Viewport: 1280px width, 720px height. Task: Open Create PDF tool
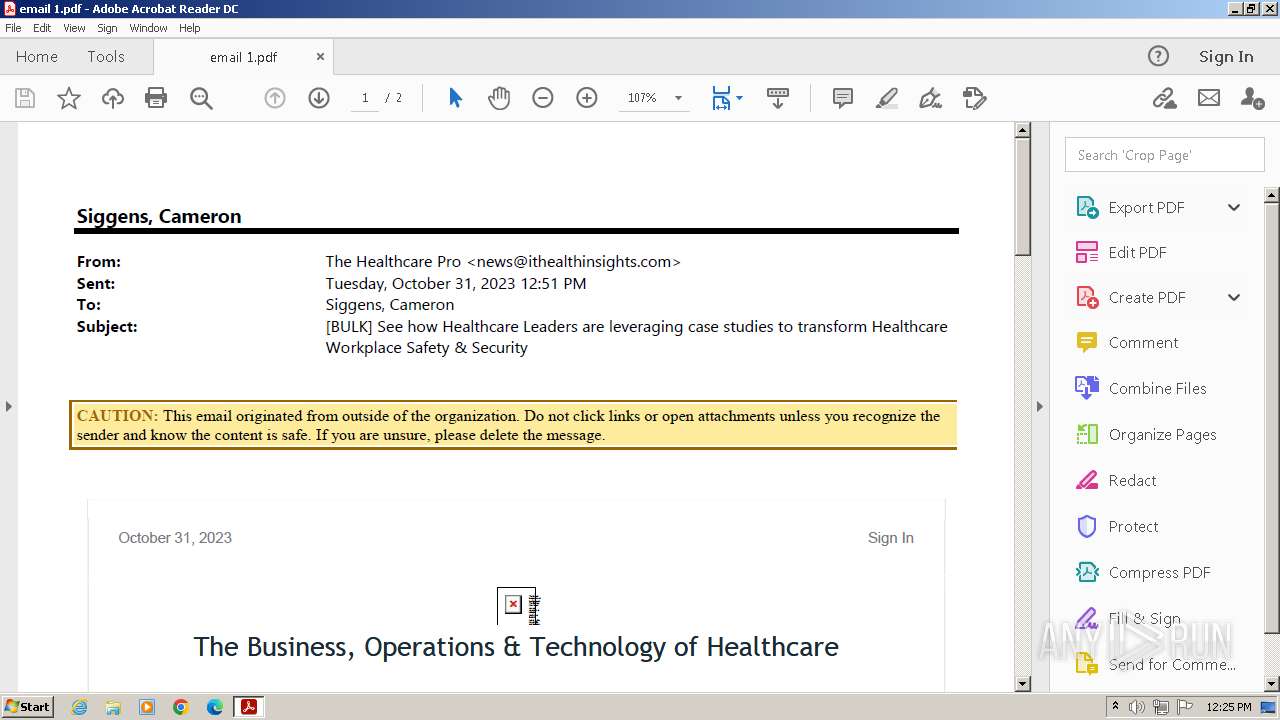tap(1146, 297)
